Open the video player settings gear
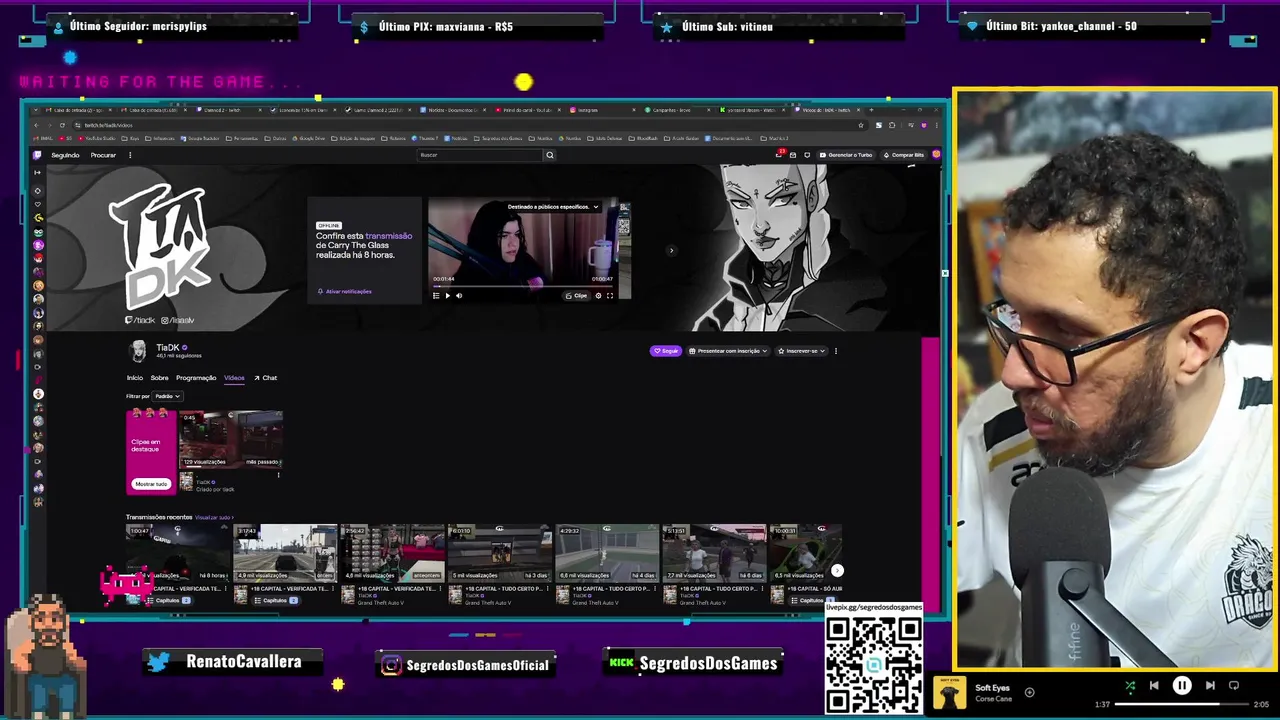This screenshot has height=720, width=1280. (598, 295)
